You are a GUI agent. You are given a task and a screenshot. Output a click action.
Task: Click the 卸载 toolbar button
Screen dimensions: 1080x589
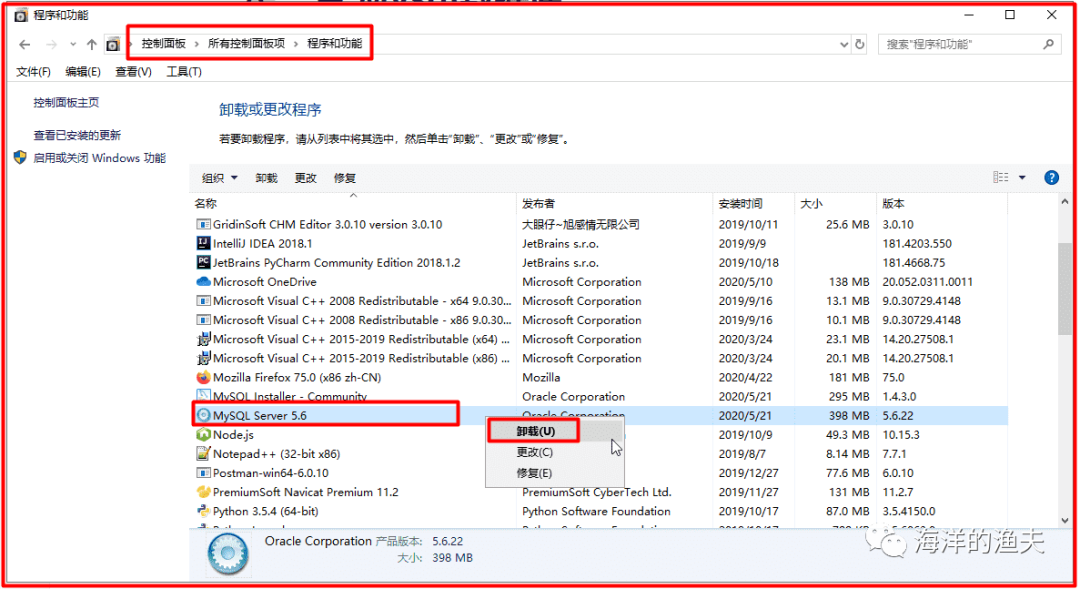click(266, 178)
